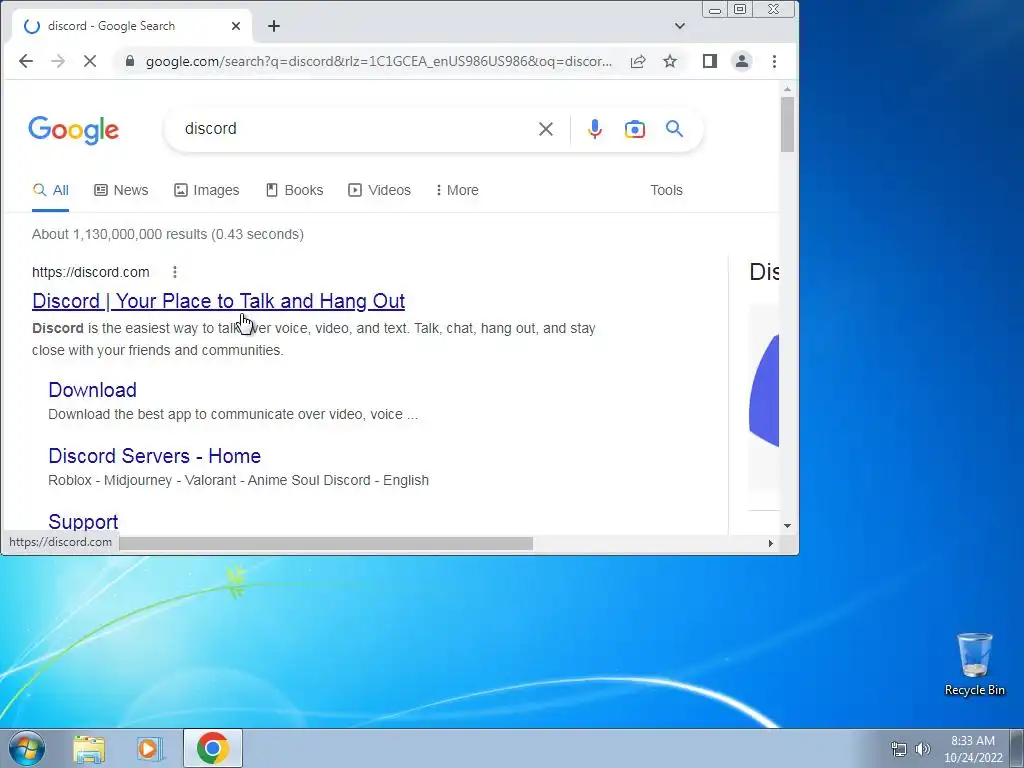
Task: Open Chrome three-dot menu
Action: (x=775, y=61)
